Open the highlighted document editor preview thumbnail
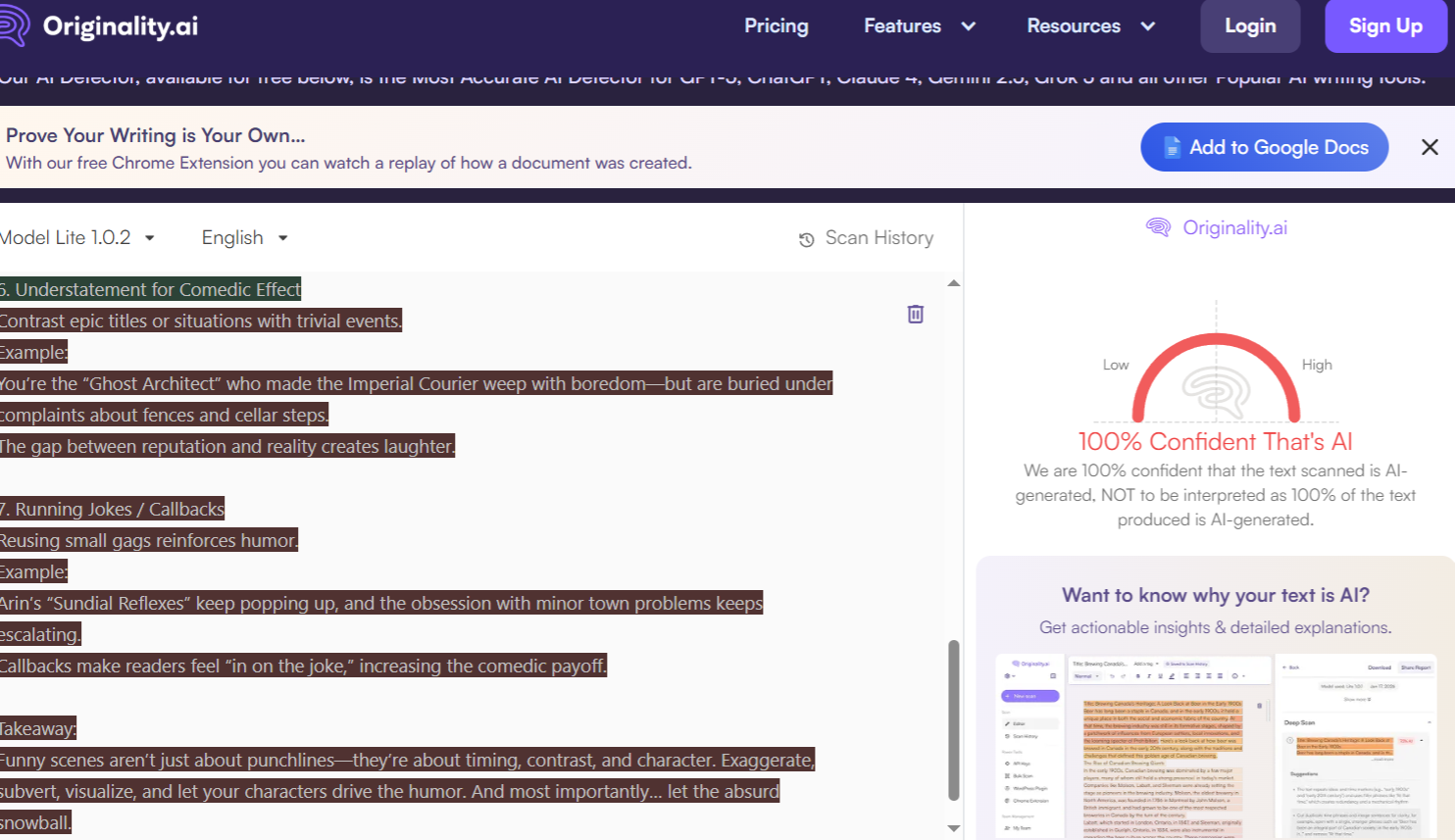This screenshot has height=840, width=1455. (1168, 747)
